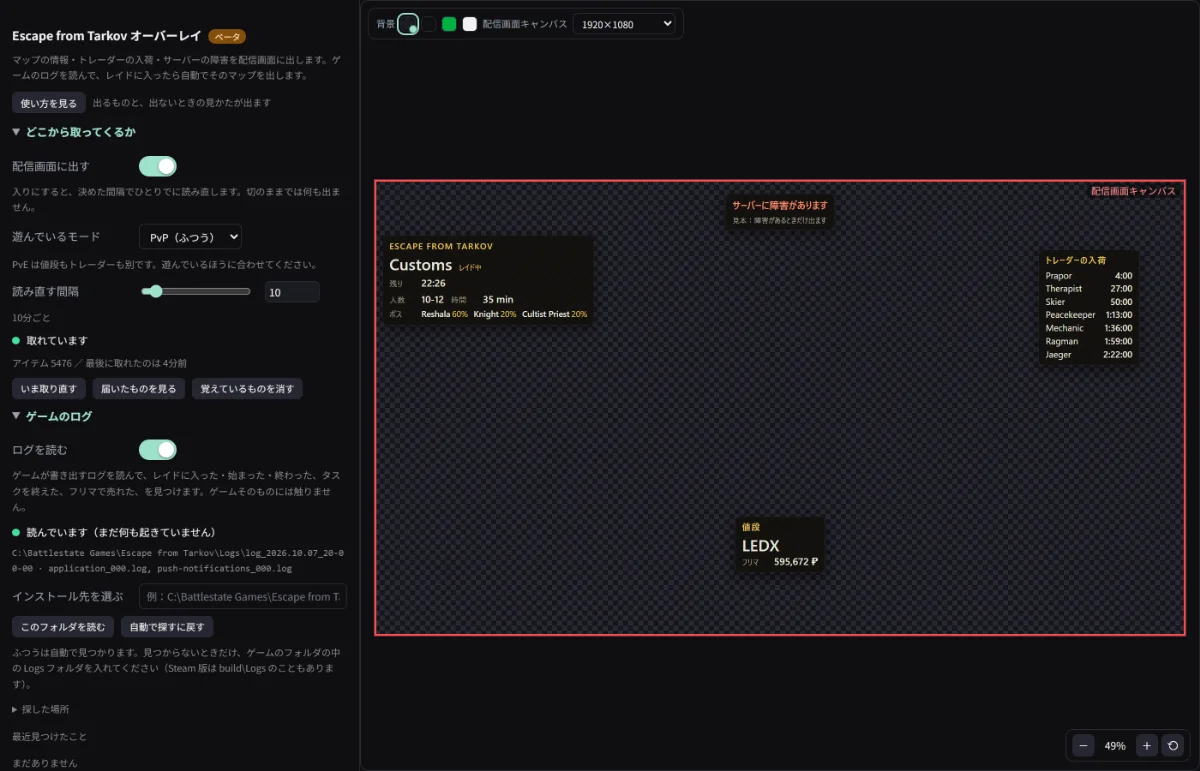Click the 読んでいます status line

[x=113, y=533]
